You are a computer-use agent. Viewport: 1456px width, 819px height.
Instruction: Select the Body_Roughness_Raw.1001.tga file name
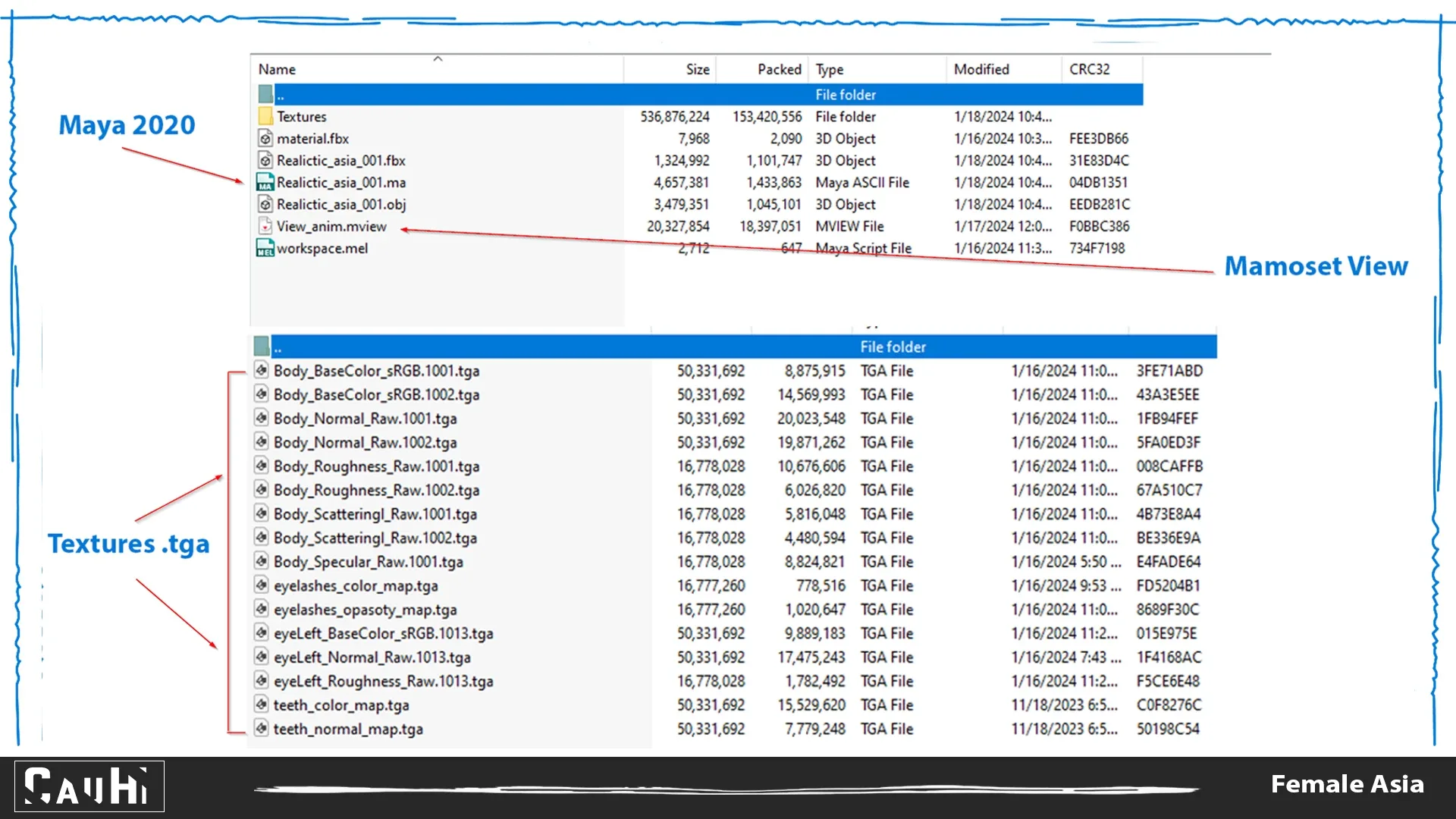pos(377,466)
